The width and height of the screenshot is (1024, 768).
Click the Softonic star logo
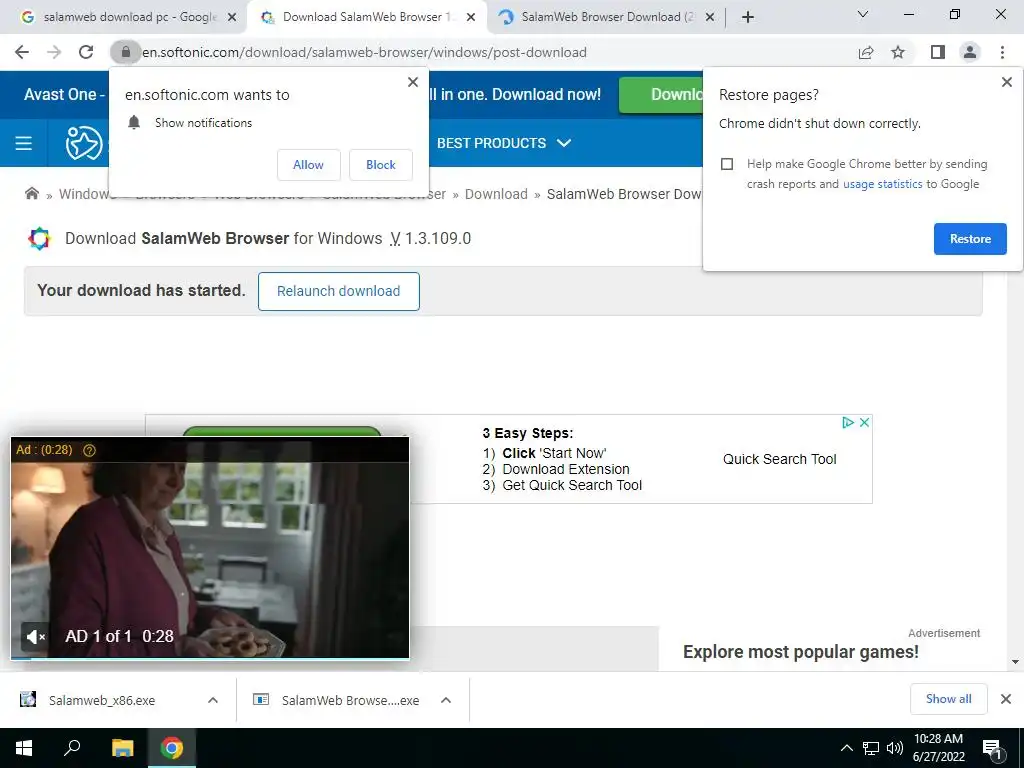click(x=84, y=143)
